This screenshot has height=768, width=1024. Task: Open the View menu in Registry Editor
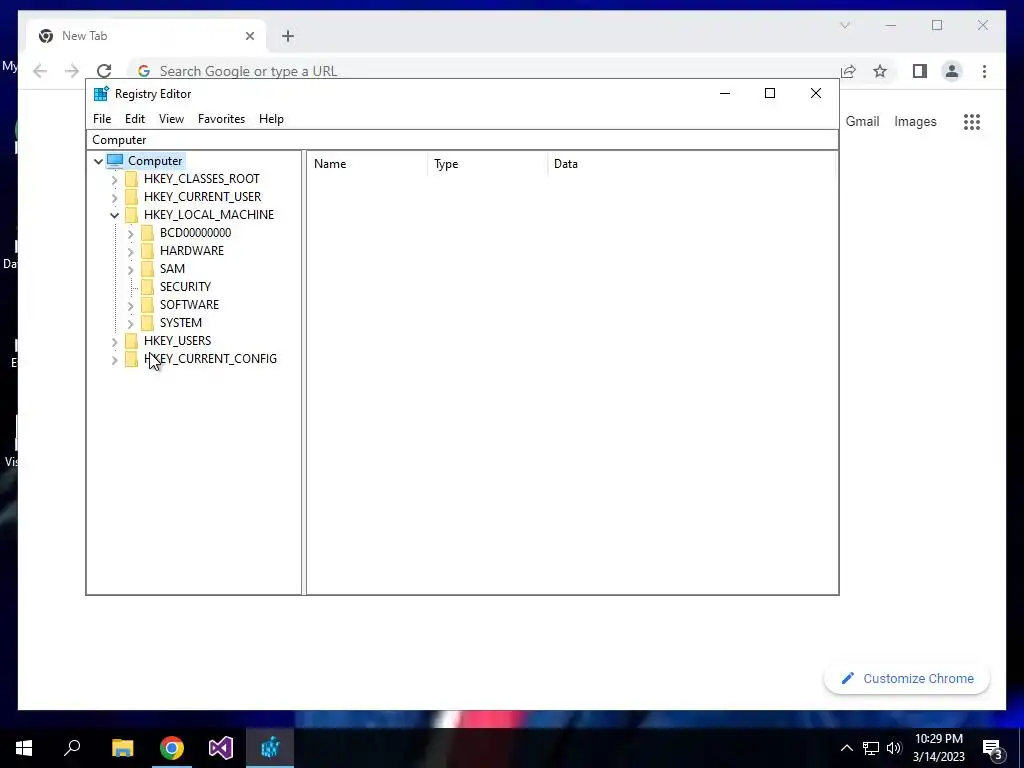point(171,119)
